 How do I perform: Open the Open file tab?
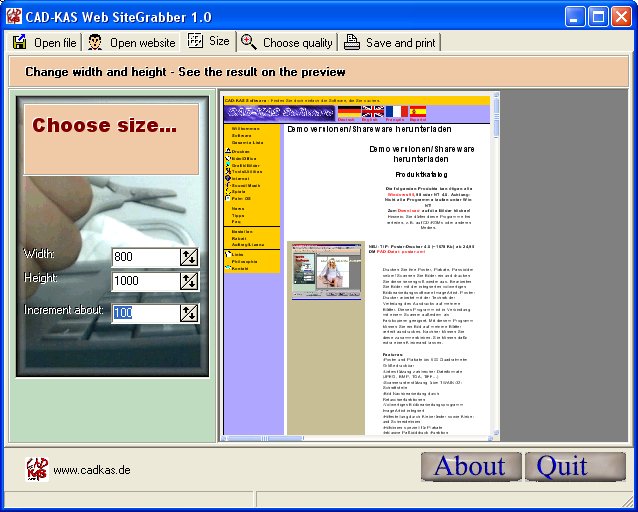tap(44, 43)
